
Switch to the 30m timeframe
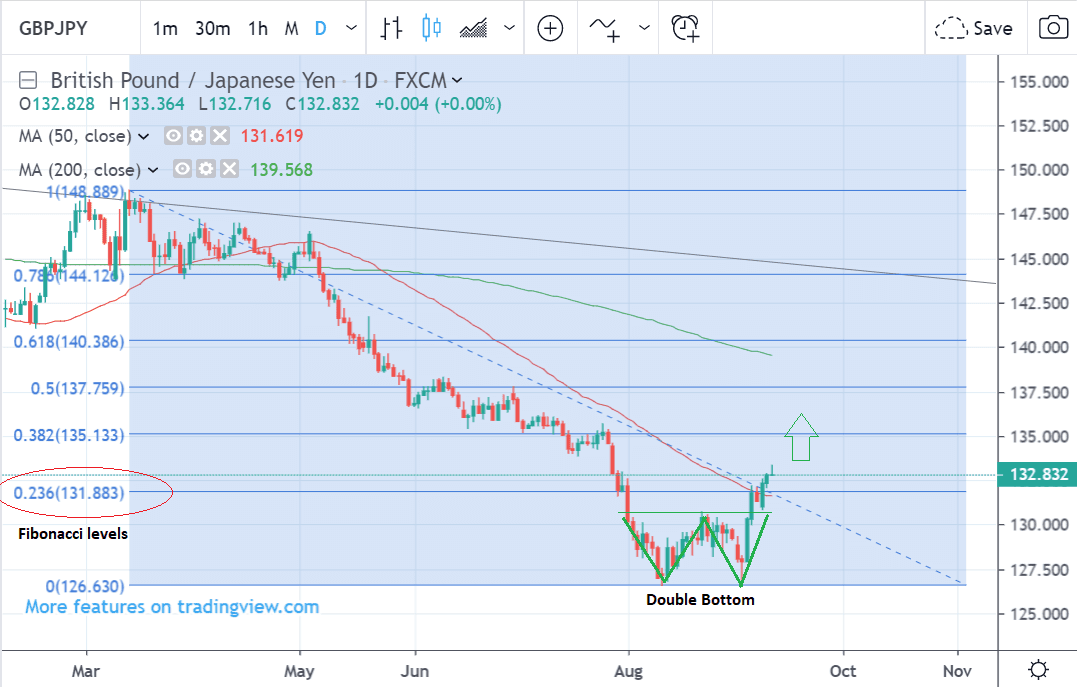point(213,28)
